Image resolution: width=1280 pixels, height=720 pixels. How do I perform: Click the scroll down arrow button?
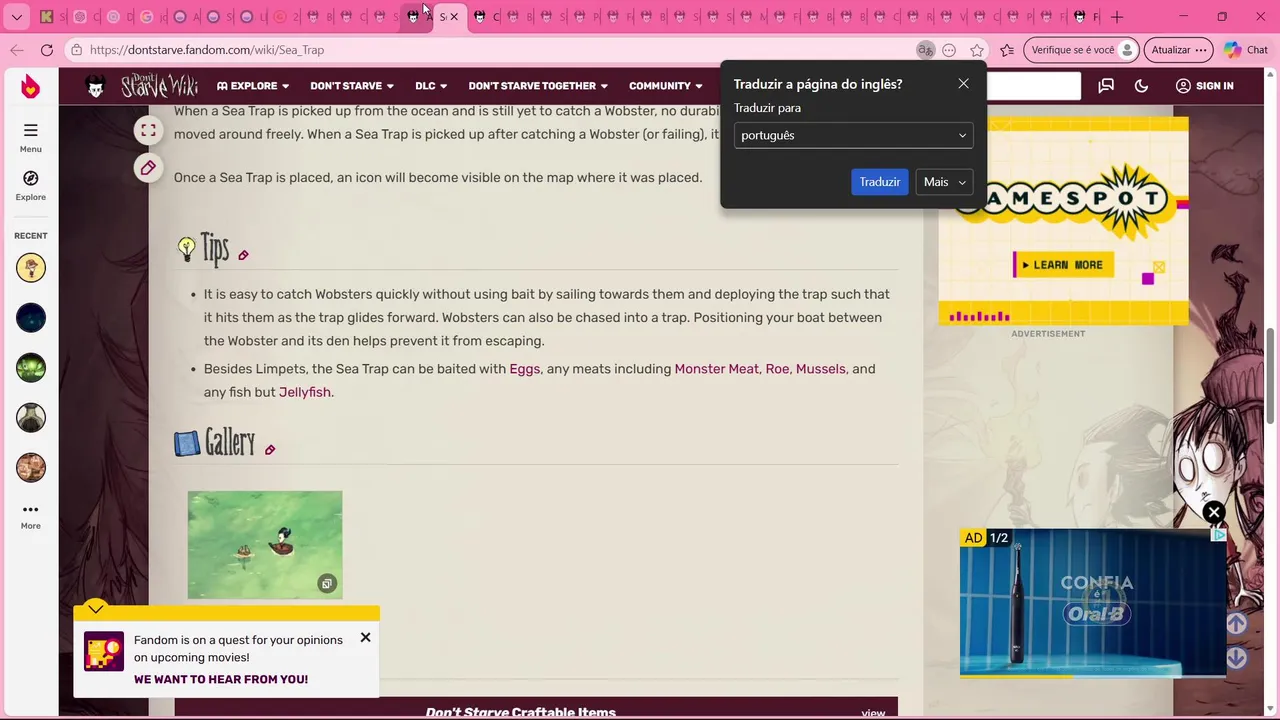click(1236, 657)
